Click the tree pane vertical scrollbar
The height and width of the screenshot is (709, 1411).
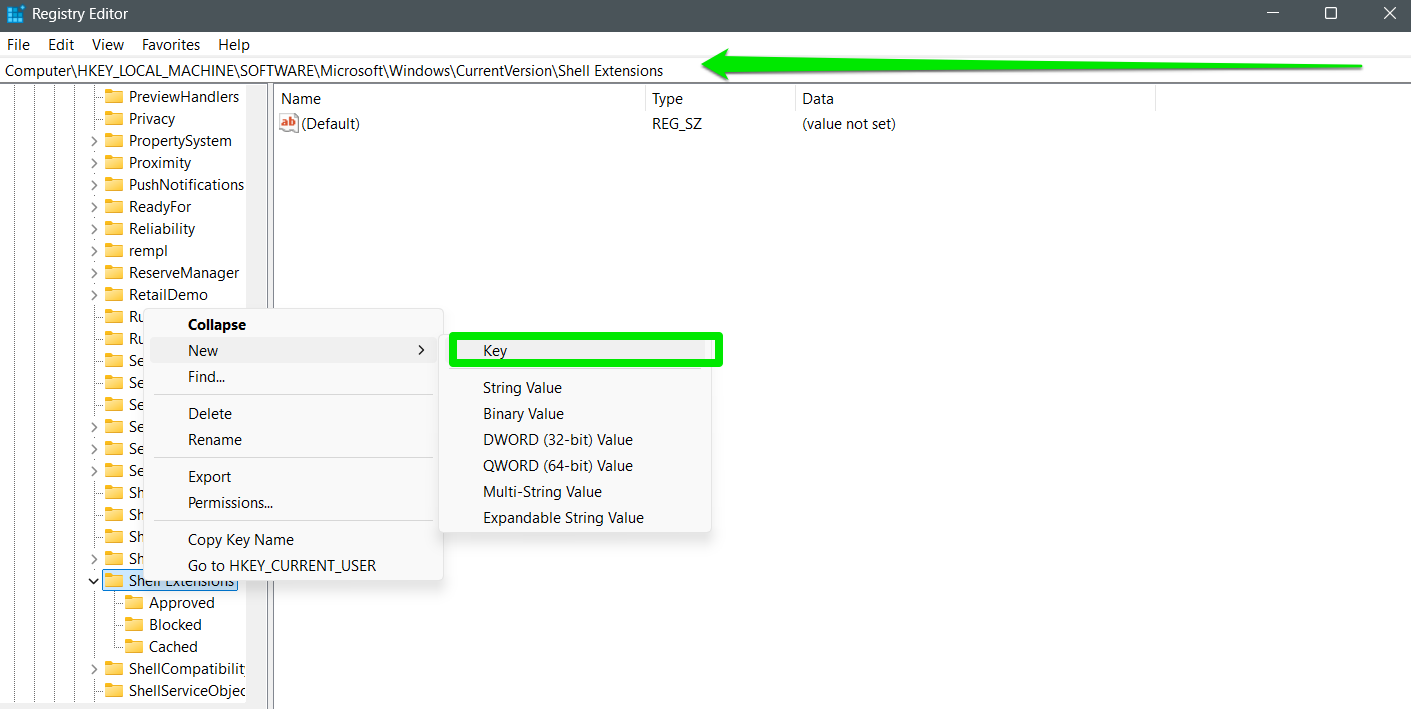tap(257, 394)
